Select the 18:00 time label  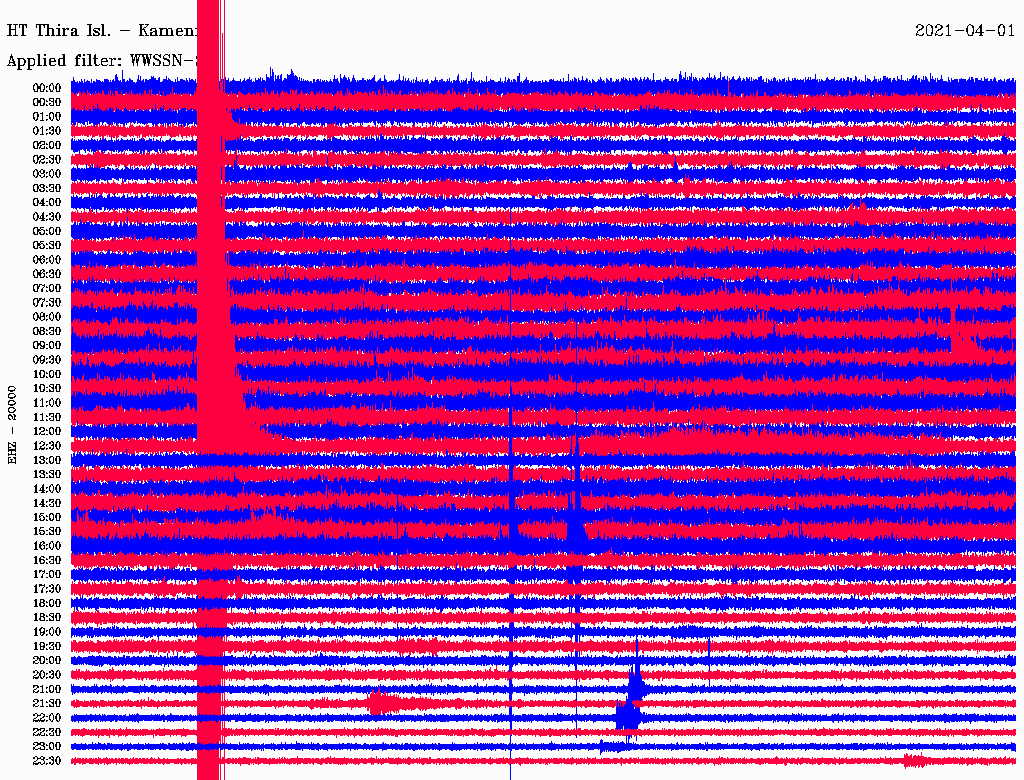click(x=47, y=603)
